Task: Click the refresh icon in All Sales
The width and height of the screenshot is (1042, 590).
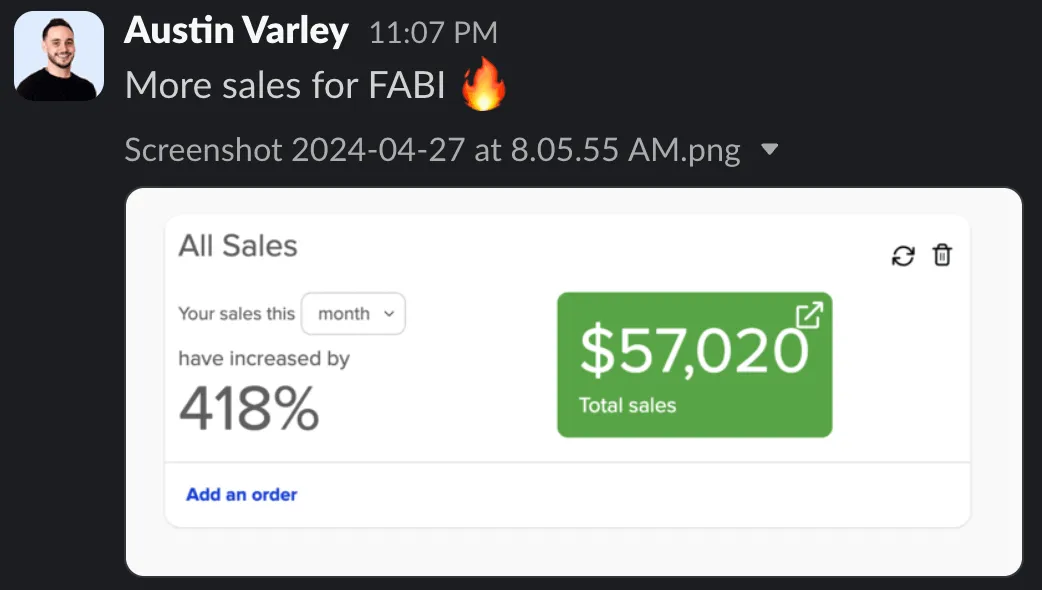Action: pos(903,256)
